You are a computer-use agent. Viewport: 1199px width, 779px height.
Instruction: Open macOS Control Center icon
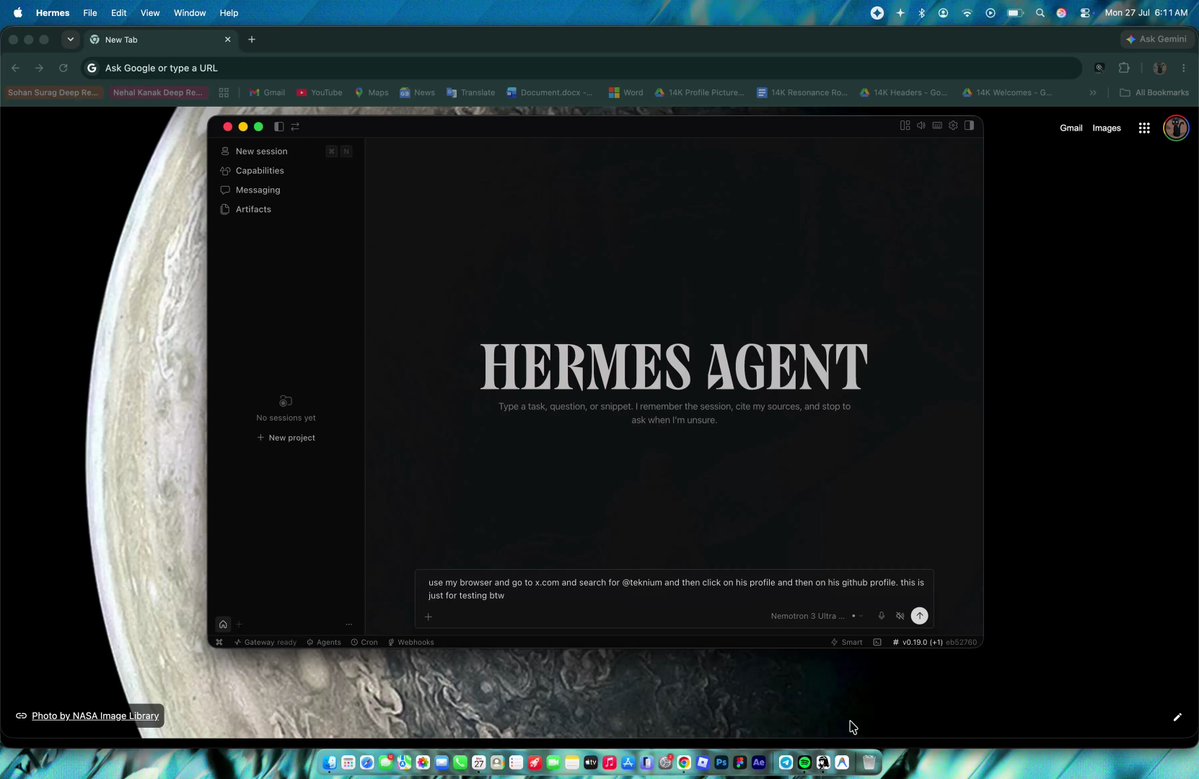(x=1084, y=13)
